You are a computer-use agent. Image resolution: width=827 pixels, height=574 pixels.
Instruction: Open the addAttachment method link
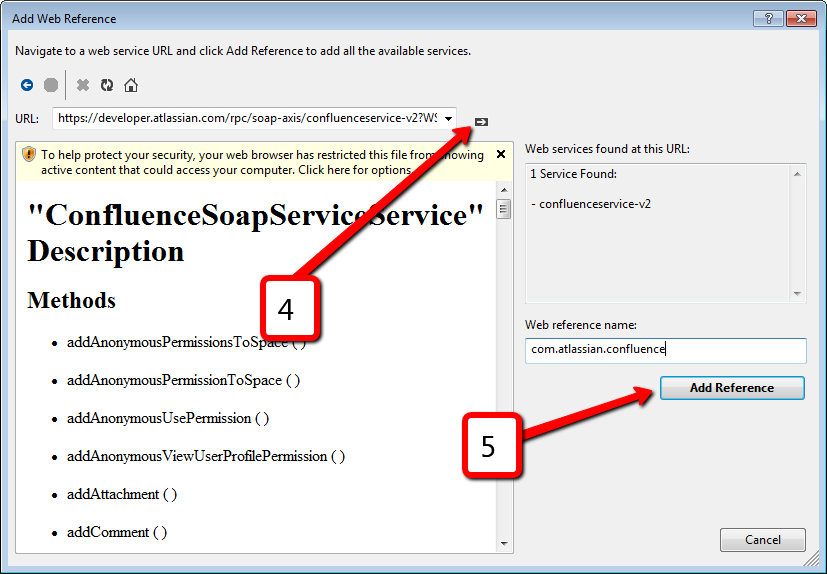point(112,494)
